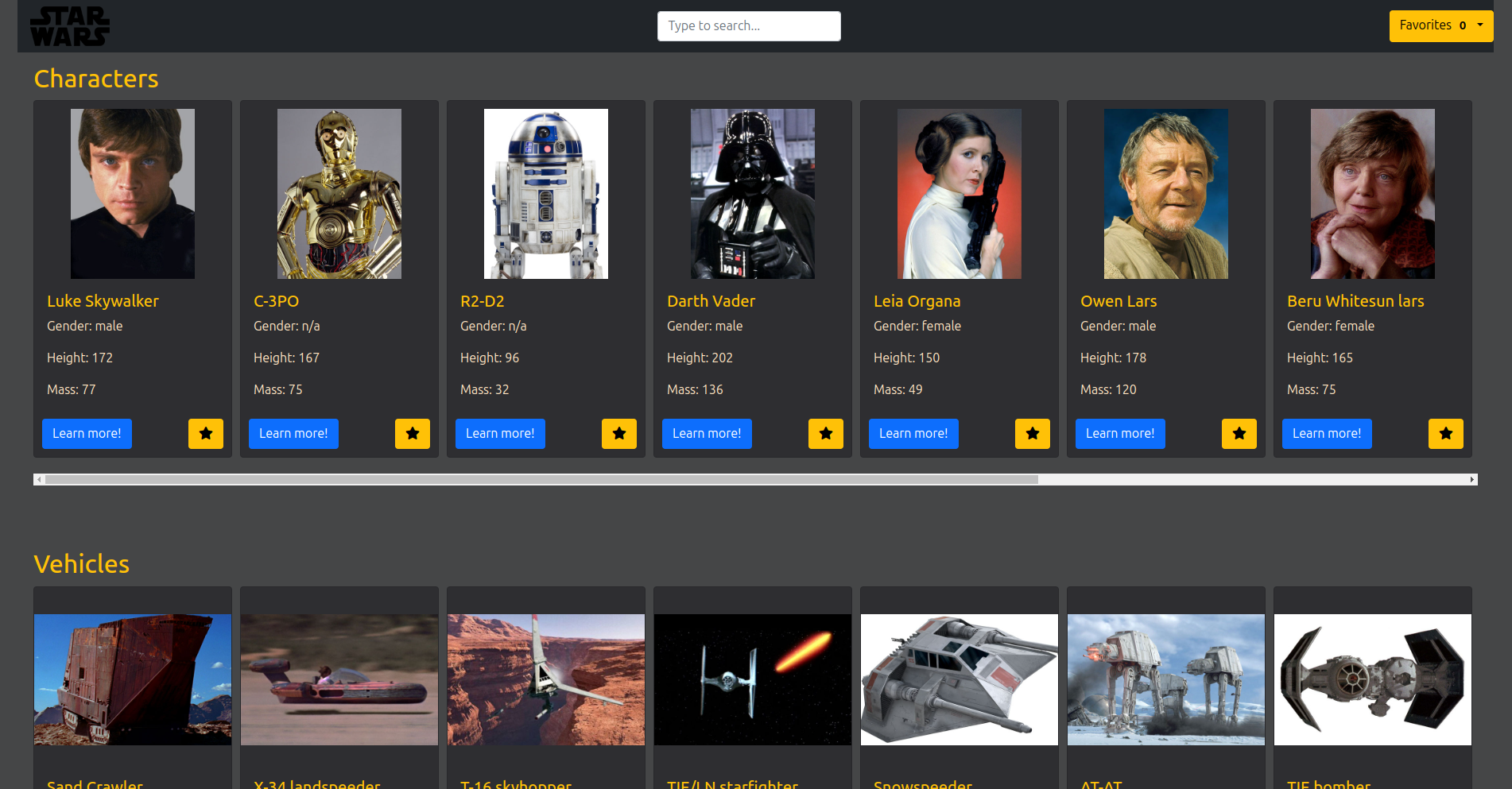
Task: Add Beru Whitesun lars to favorites
Action: 1446,434
